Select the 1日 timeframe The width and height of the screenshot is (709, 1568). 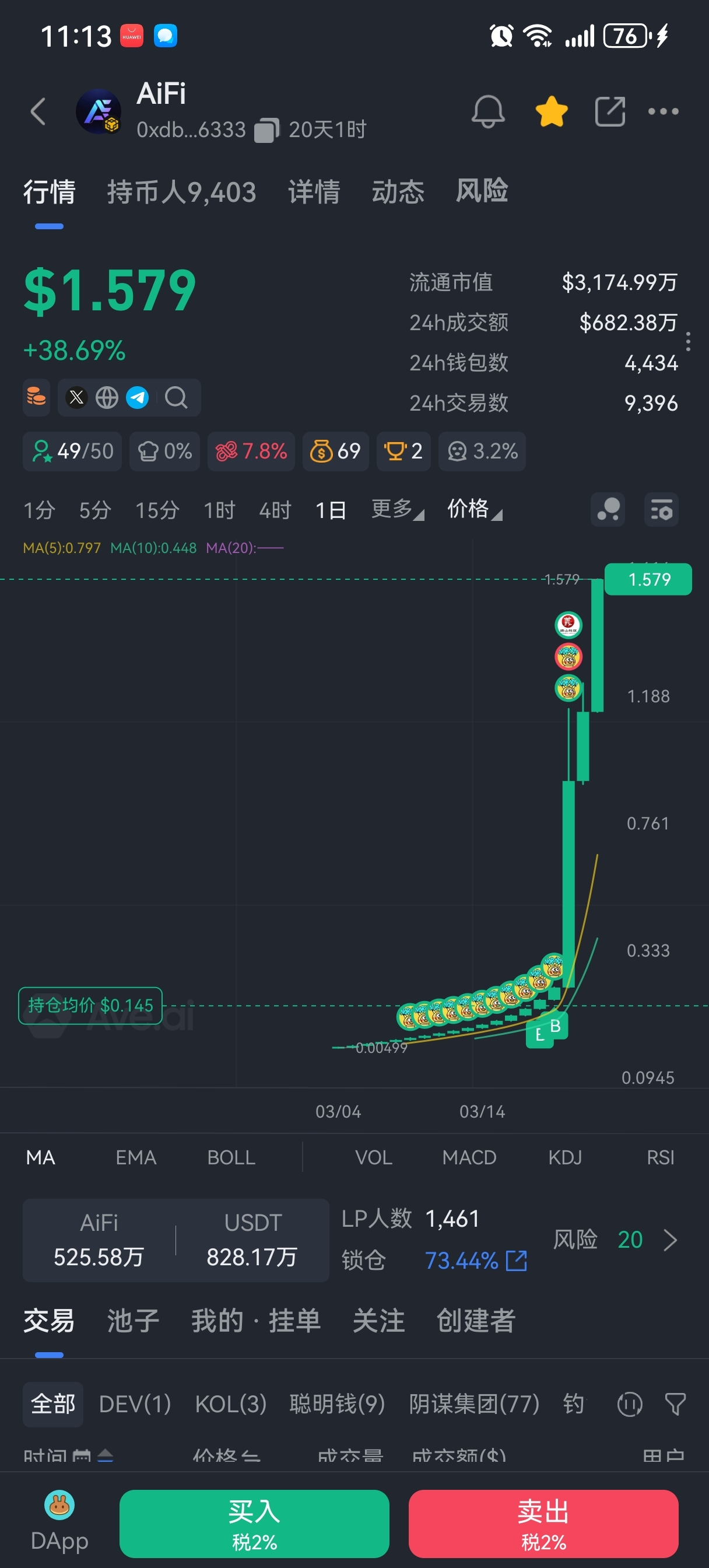tap(331, 509)
